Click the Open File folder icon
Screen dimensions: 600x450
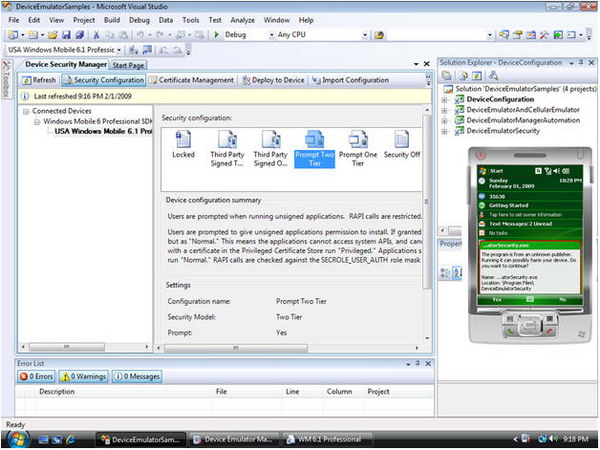coord(53,35)
